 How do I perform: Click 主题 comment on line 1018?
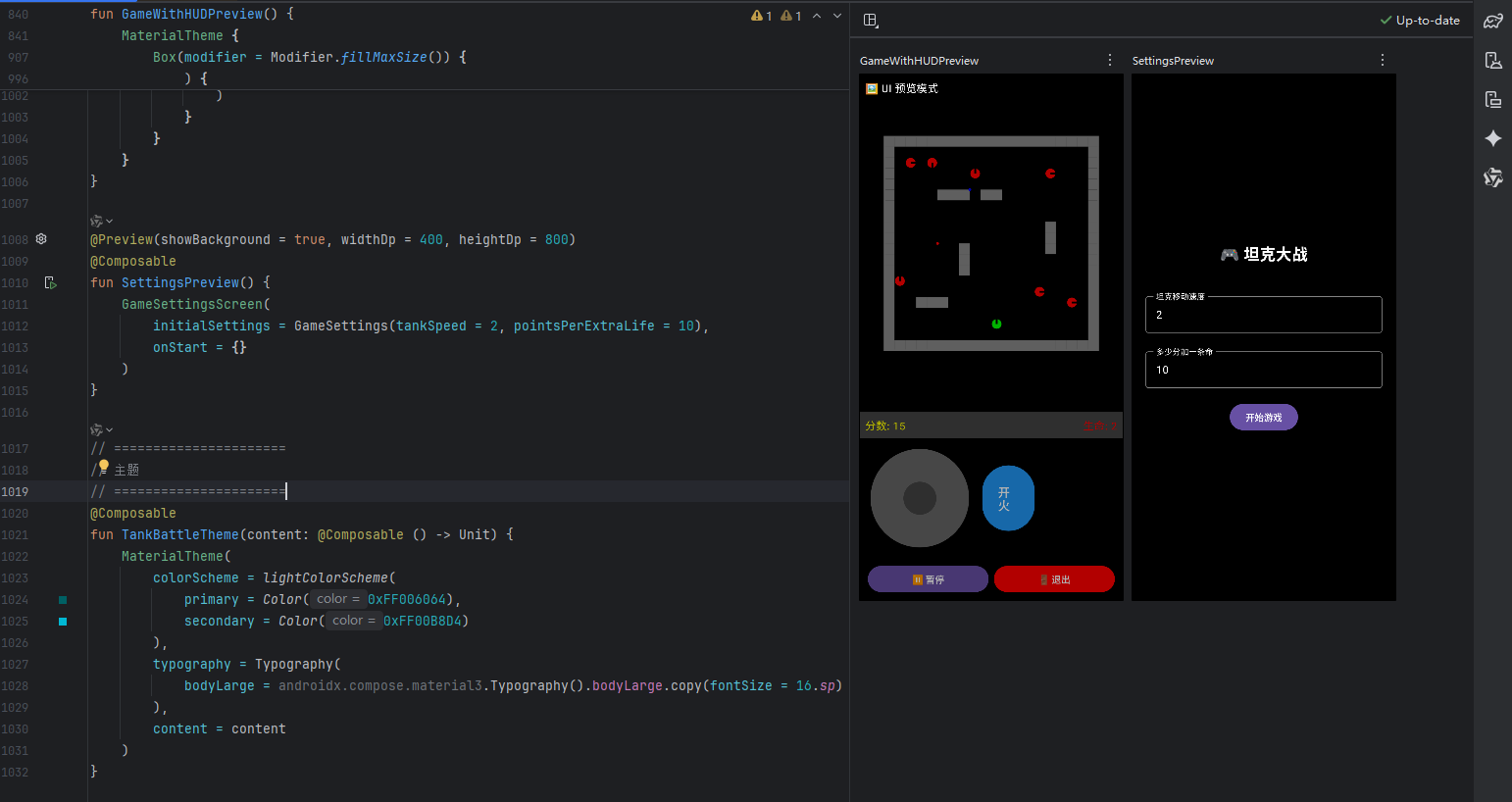[x=126, y=470]
